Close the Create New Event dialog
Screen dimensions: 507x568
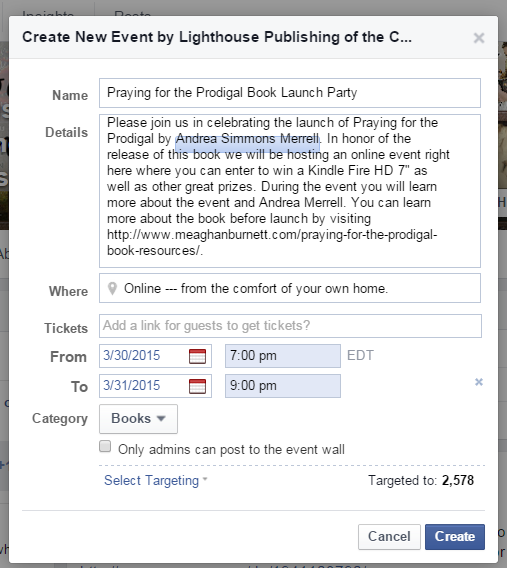click(x=479, y=38)
